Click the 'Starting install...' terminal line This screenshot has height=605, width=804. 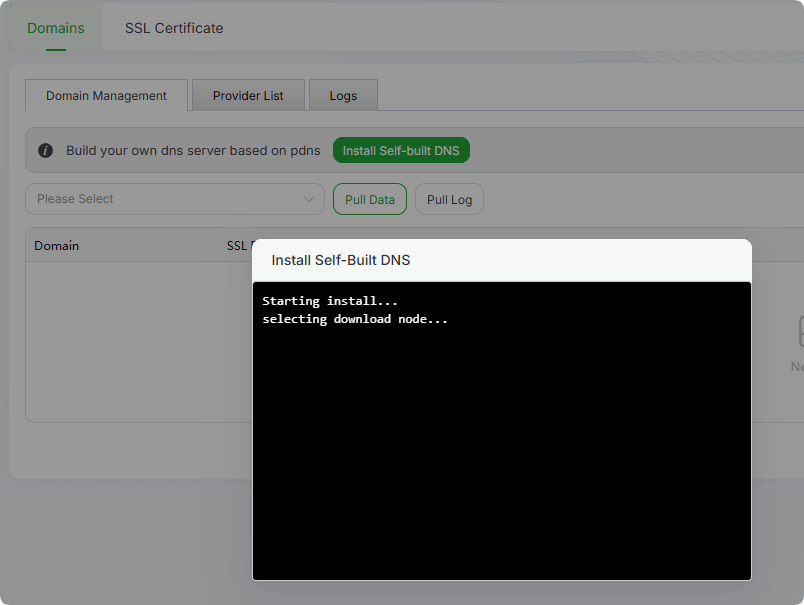[x=330, y=300]
